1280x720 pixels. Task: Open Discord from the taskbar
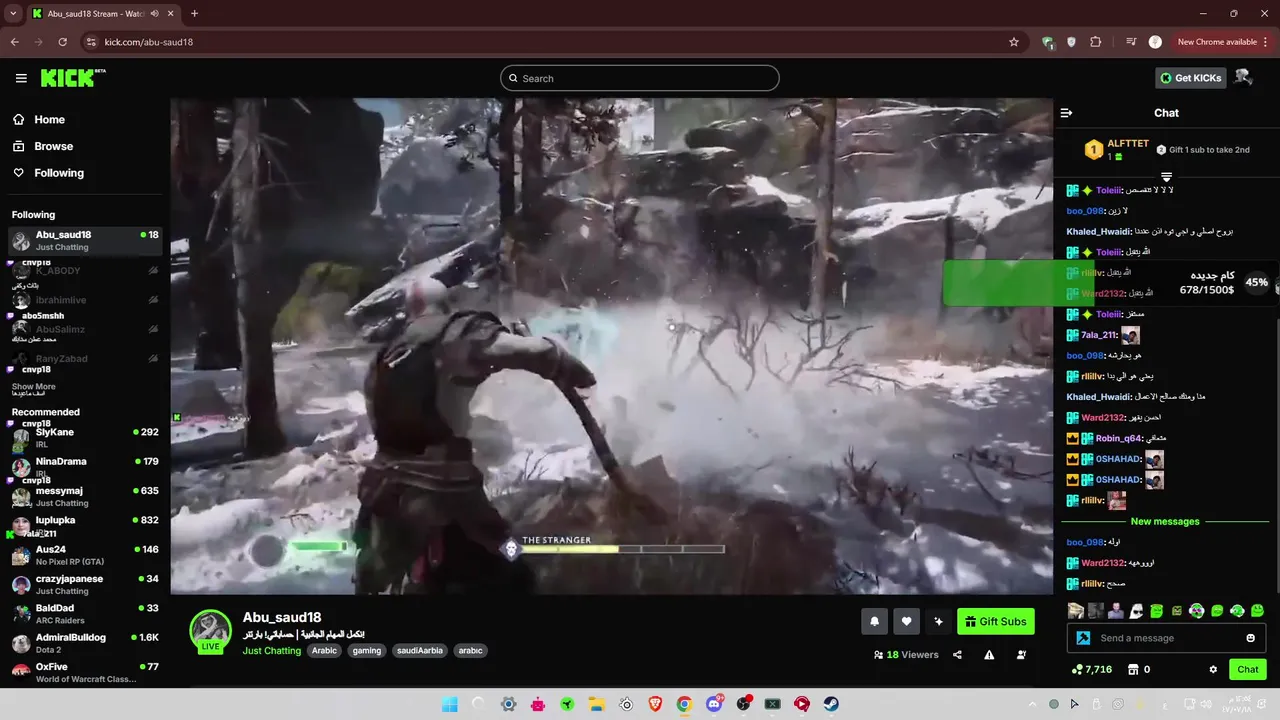point(714,704)
